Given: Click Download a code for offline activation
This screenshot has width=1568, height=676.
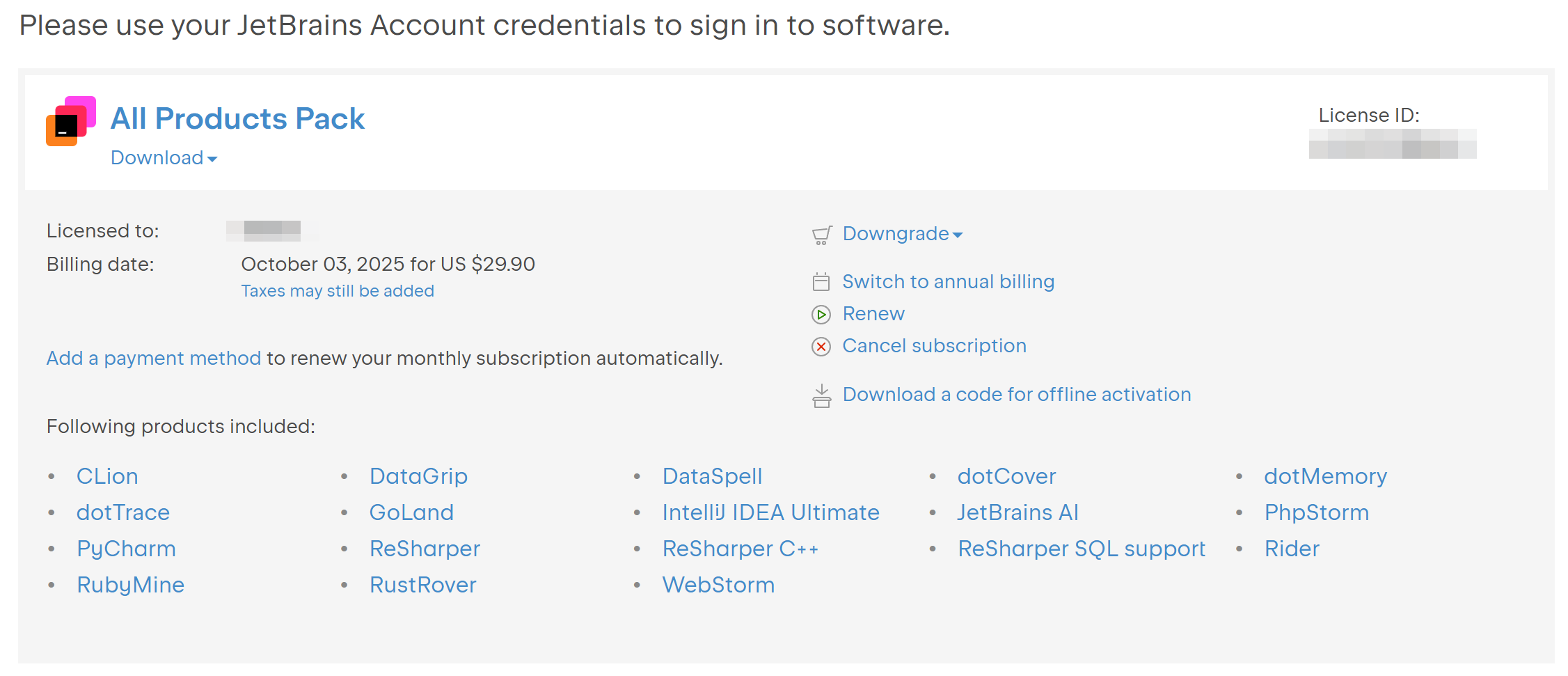Looking at the screenshot, I should 1016,395.
